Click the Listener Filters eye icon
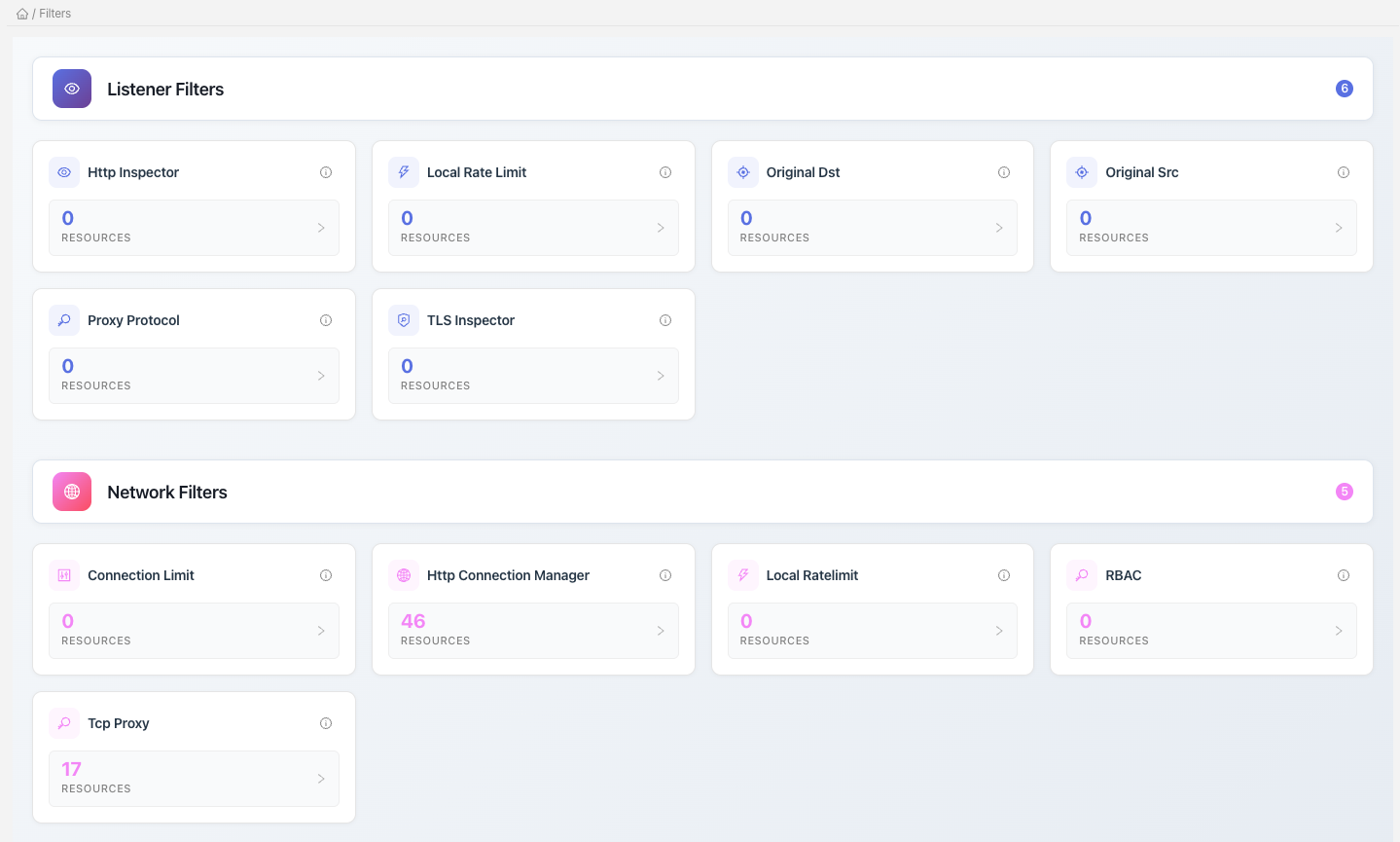The image size is (1400, 842). (72, 89)
